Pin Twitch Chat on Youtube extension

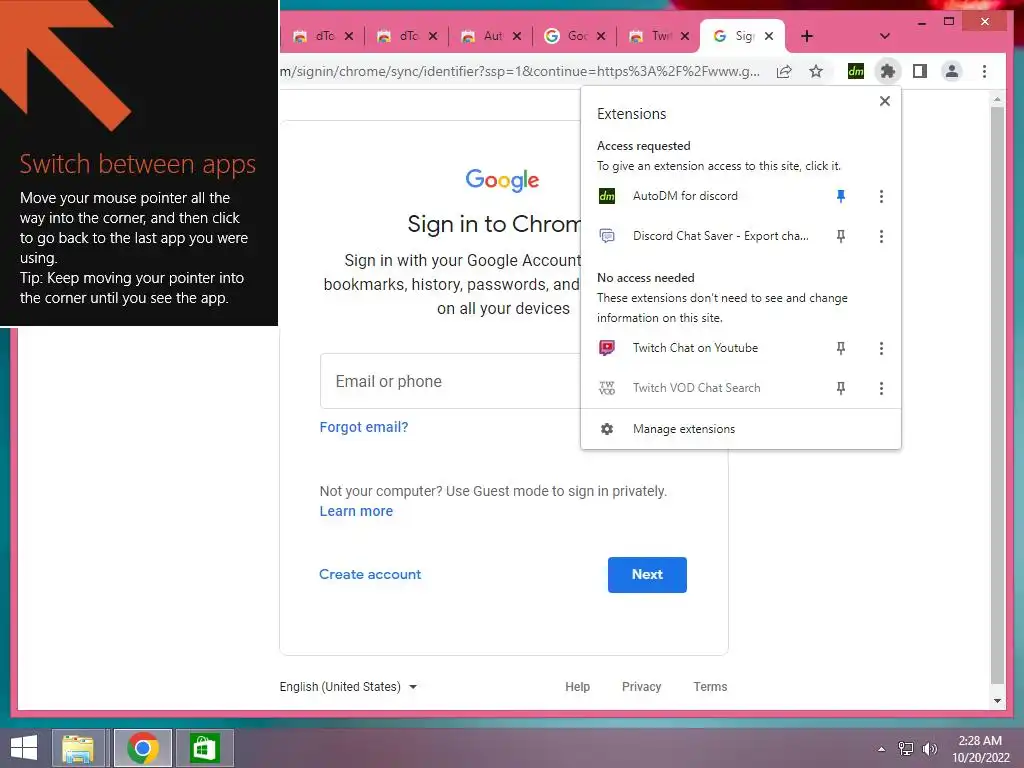point(840,349)
